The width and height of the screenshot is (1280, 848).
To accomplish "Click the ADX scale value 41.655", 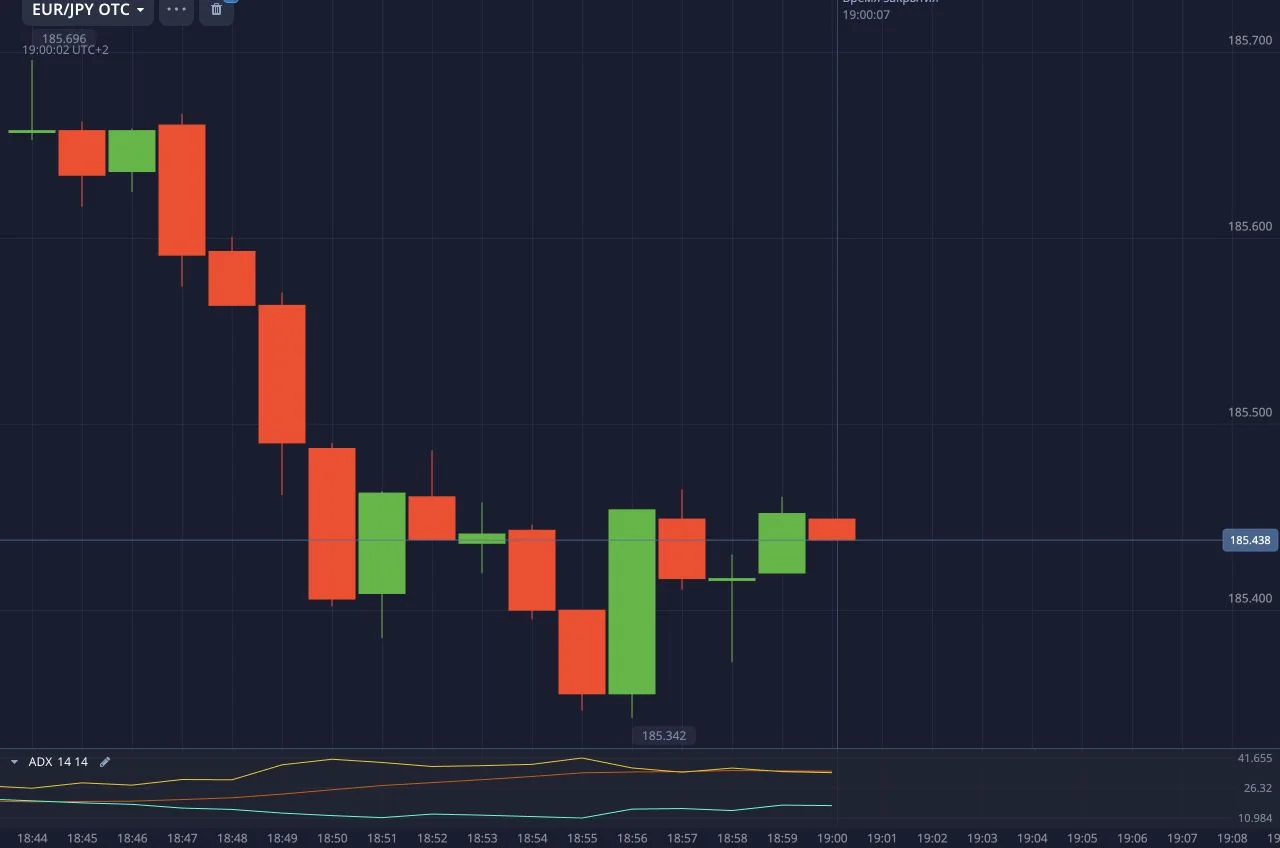I will click(1255, 759).
